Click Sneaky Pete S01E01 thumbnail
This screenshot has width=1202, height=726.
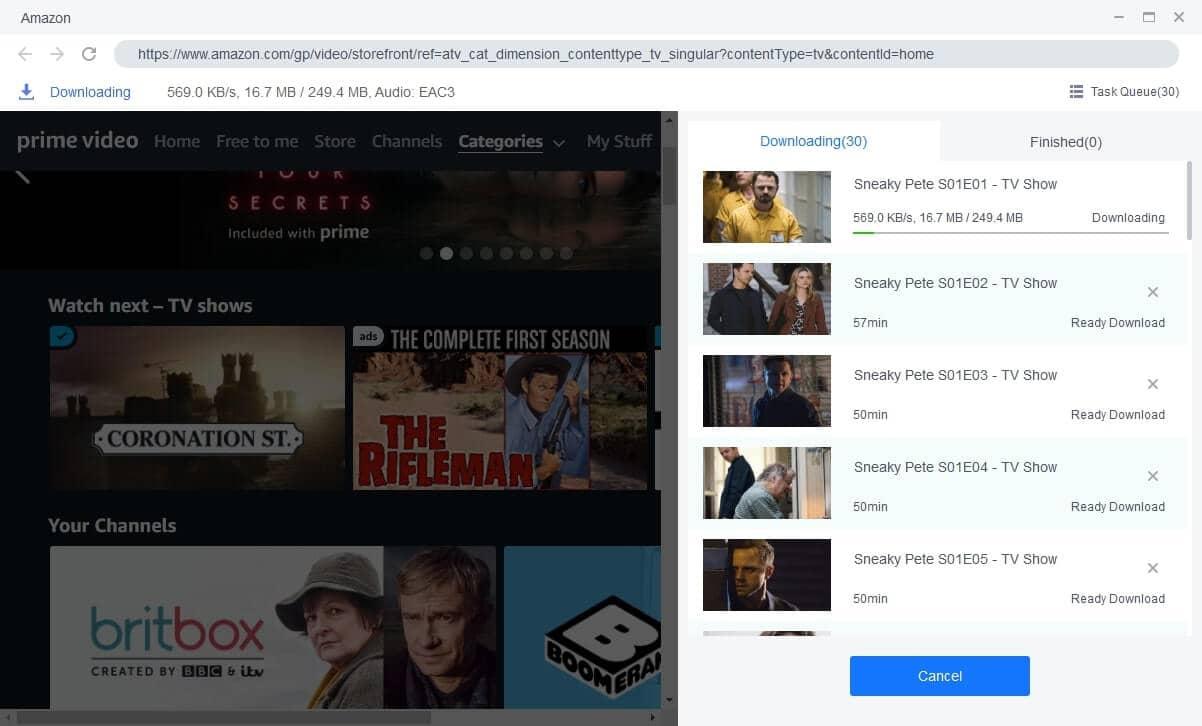click(767, 207)
